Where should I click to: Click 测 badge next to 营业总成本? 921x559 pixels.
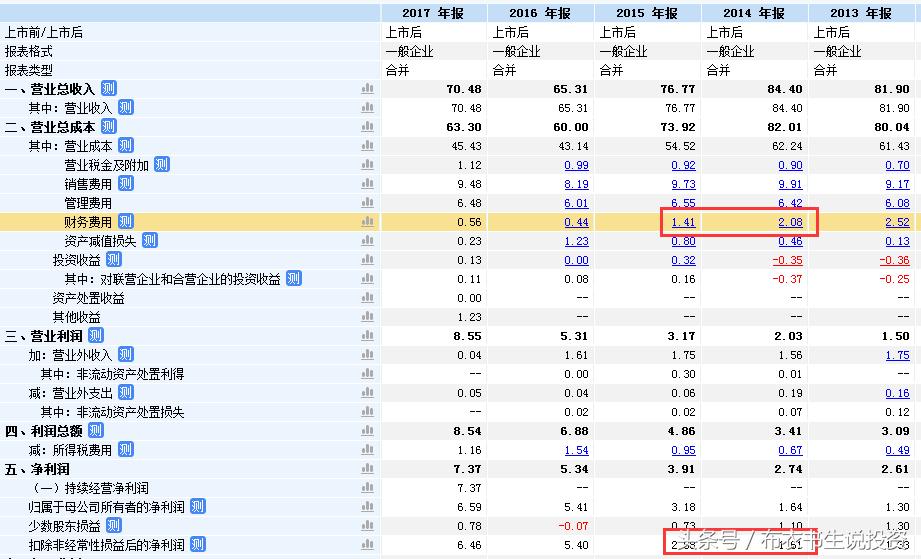click(x=109, y=126)
